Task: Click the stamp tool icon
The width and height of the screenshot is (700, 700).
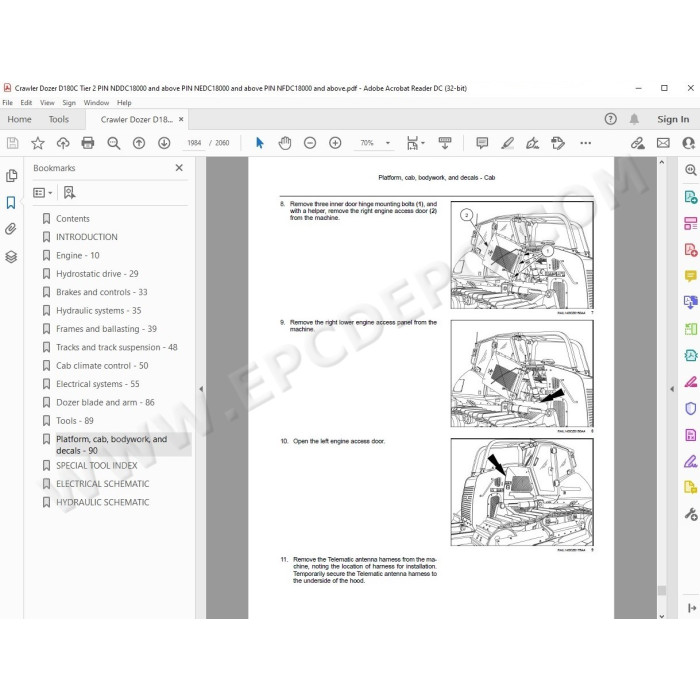Action: click(558, 143)
